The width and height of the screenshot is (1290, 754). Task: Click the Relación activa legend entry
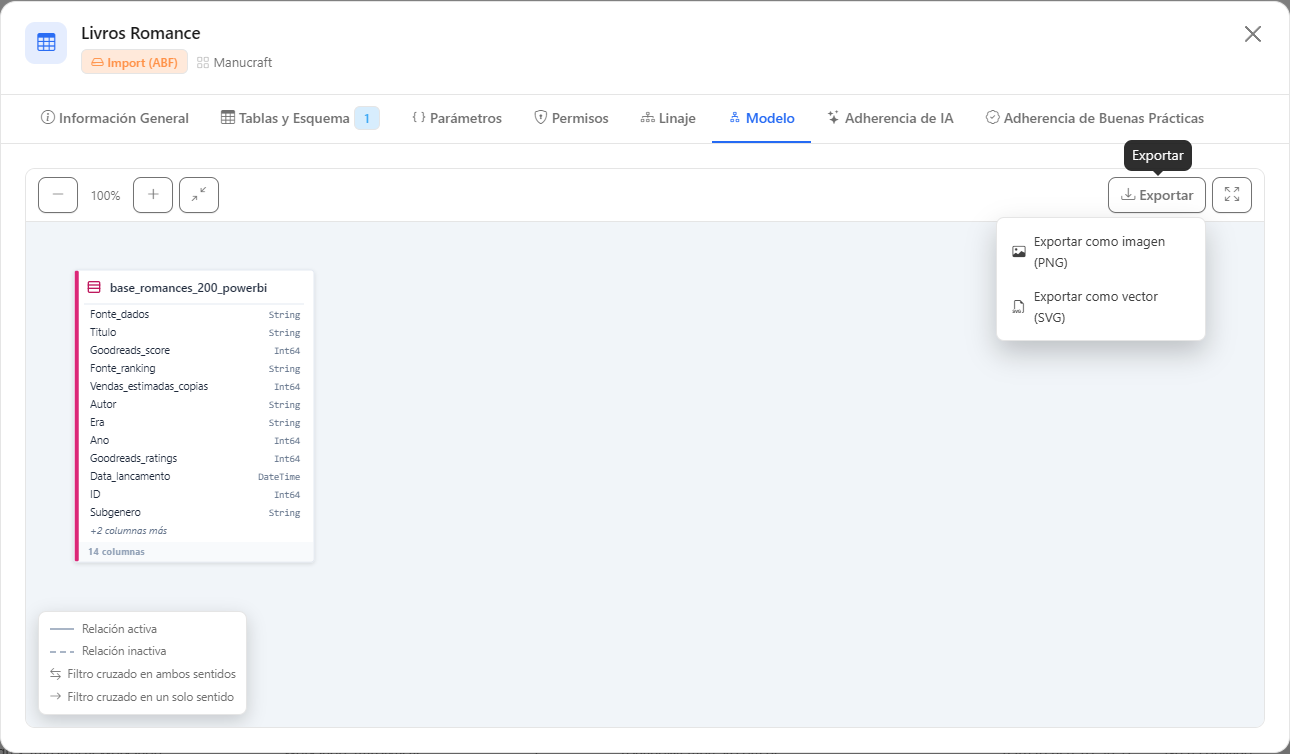coord(103,629)
